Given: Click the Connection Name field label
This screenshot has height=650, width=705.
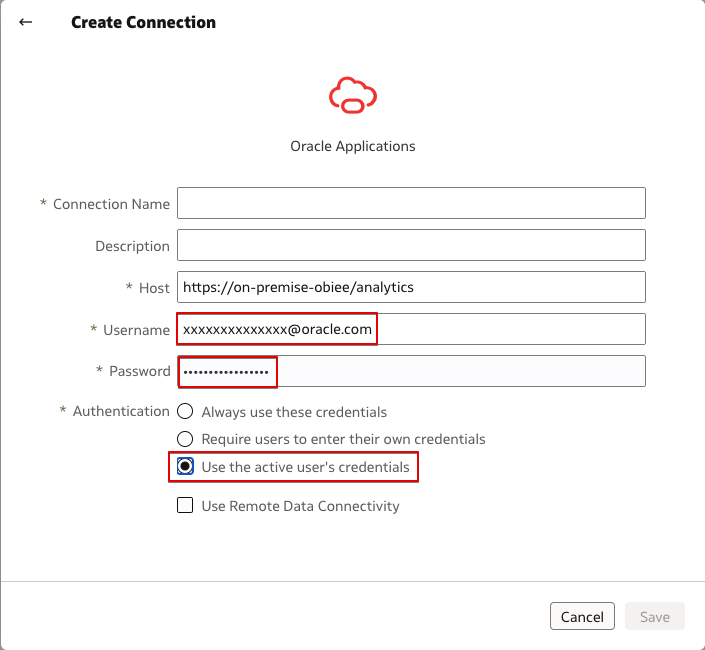Looking at the screenshot, I should [x=111, y=204].
